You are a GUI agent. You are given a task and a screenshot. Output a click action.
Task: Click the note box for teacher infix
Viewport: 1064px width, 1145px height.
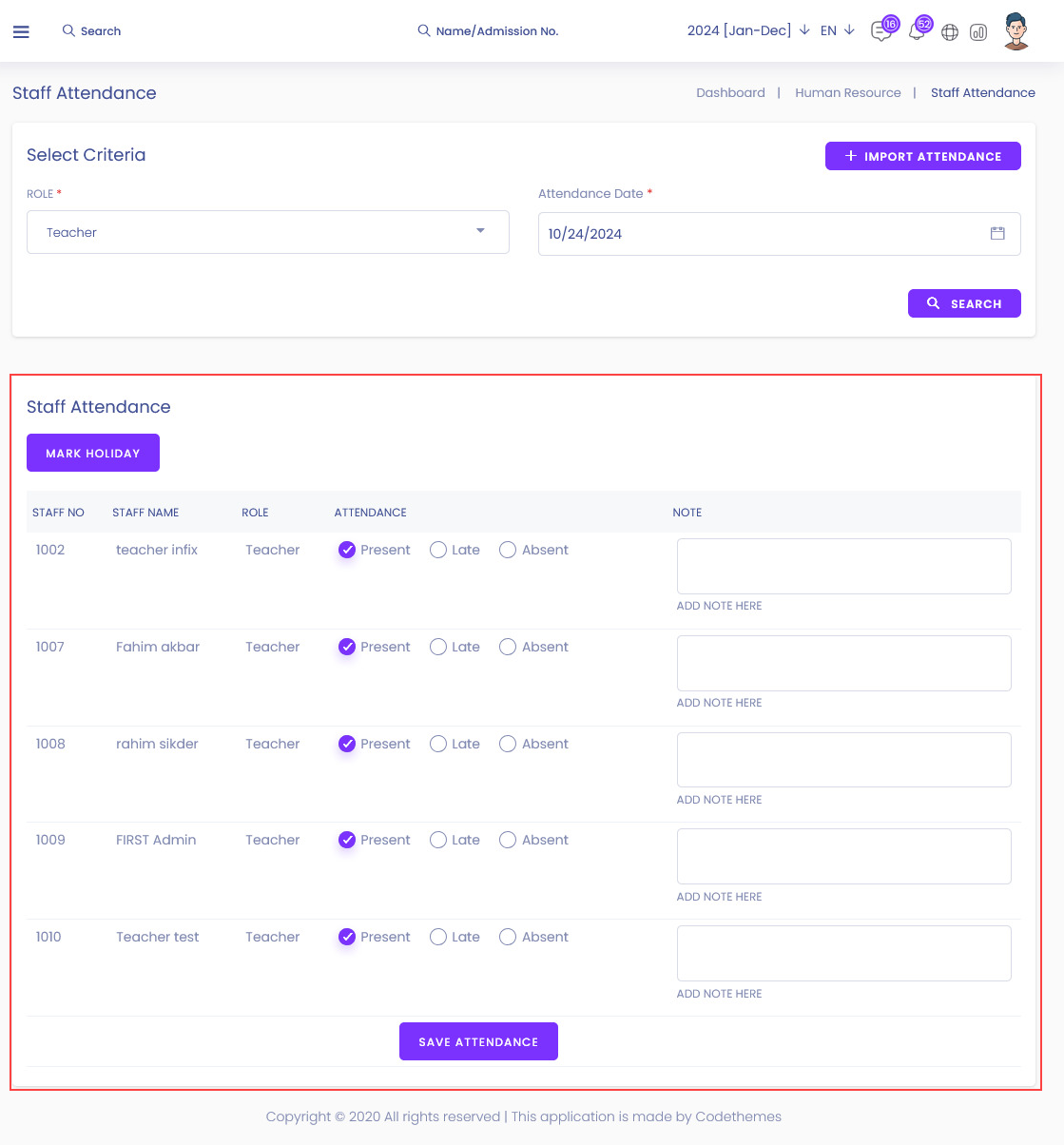tap(844, 566)
